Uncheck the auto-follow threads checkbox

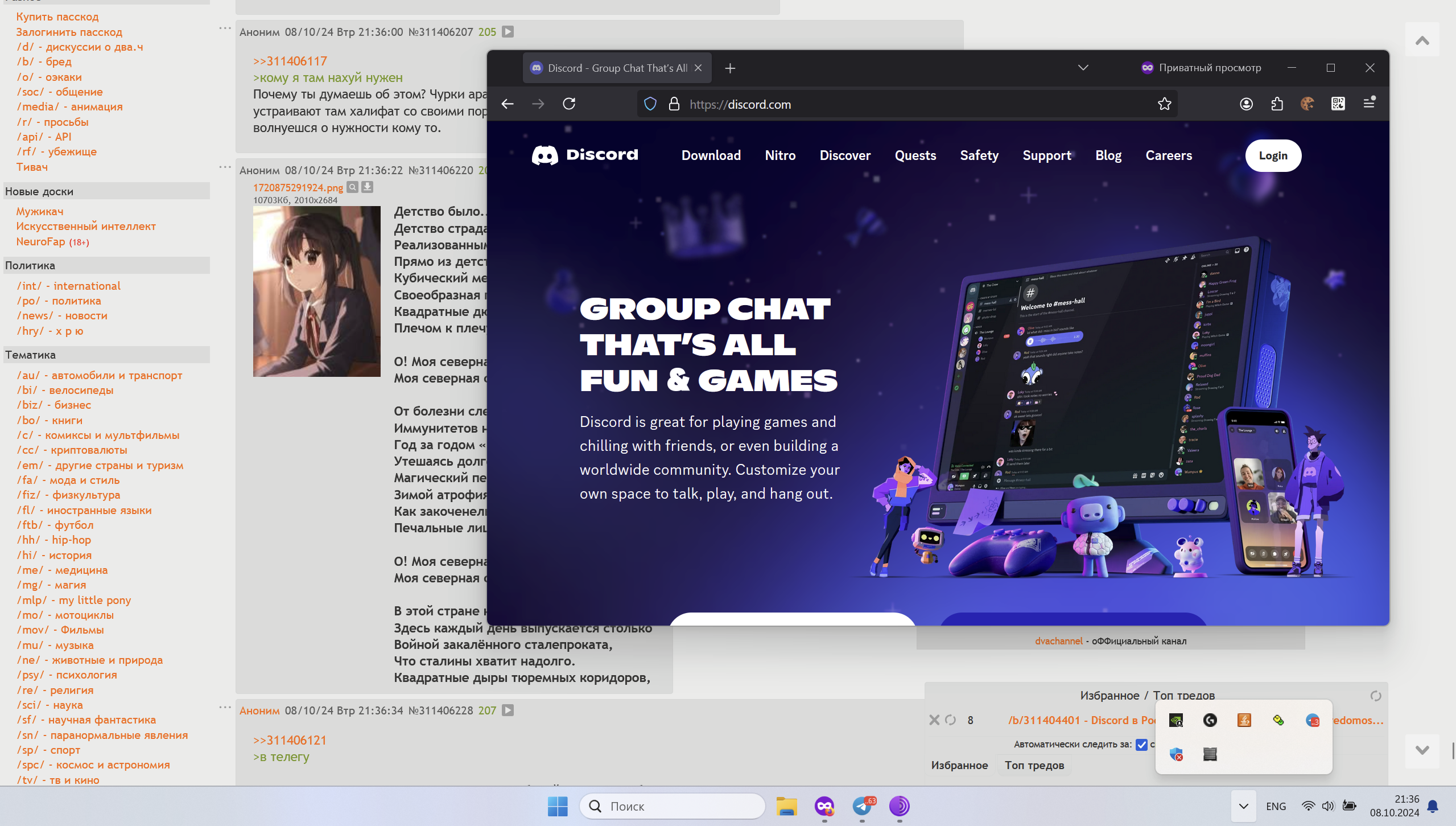pos(1141,745)
